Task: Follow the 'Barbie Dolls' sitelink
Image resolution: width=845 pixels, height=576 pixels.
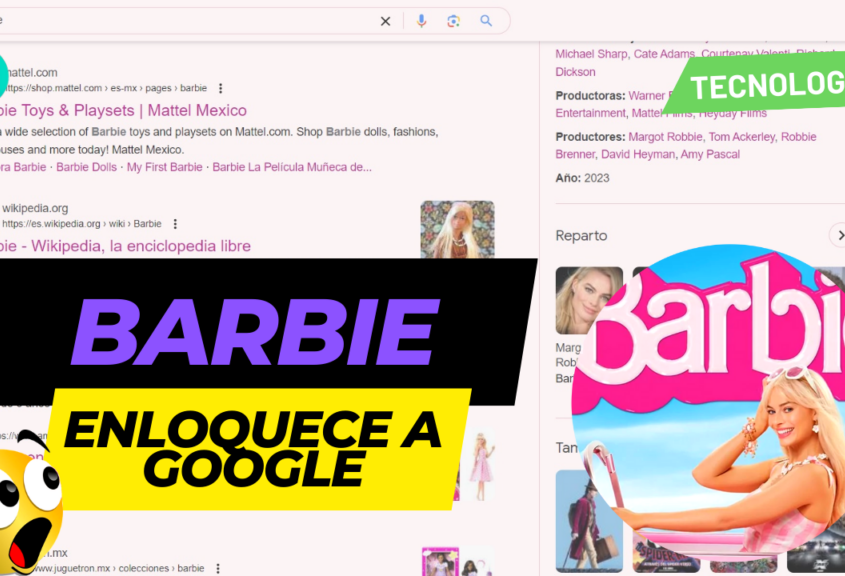Action: pos(86,167)
